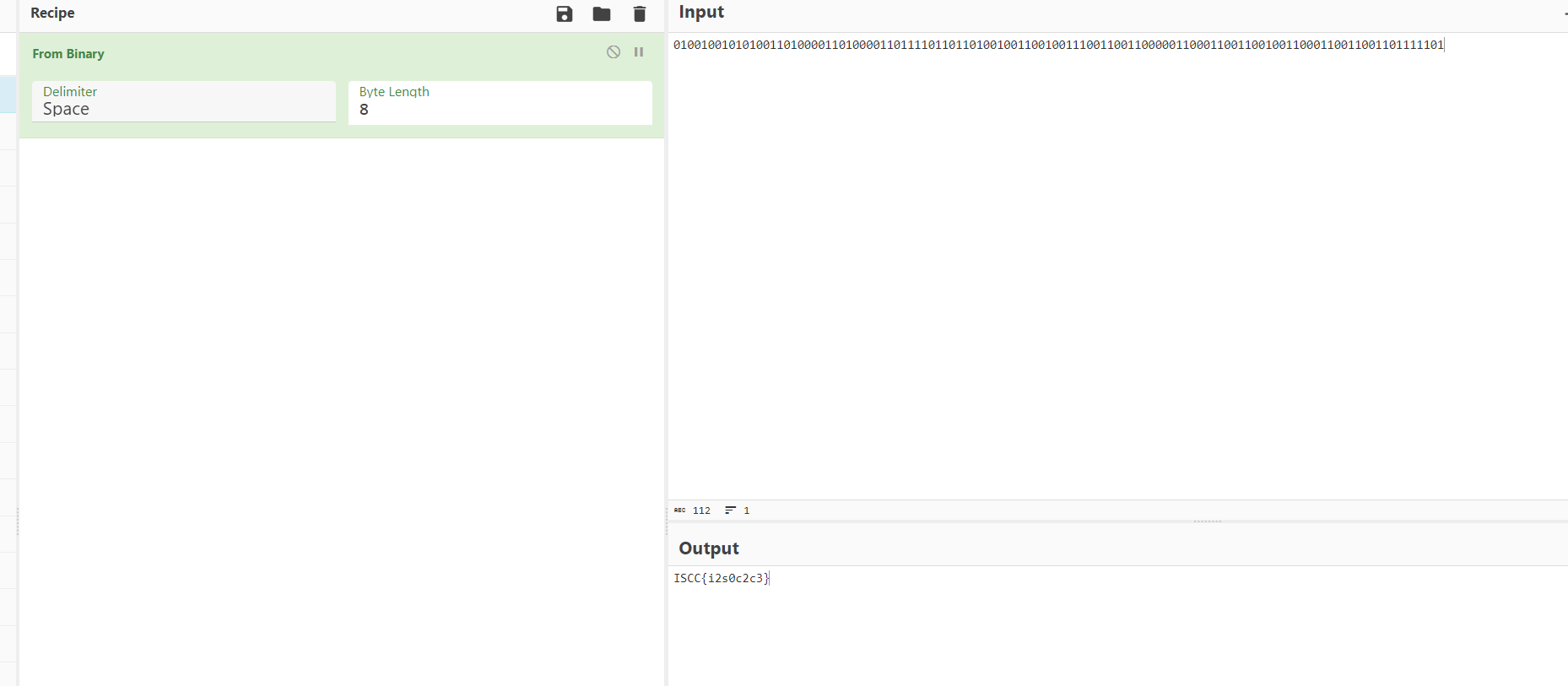The image size is (1568, 686).
Task: Click the ISCC{i2s0c2c3} output text
Action: pyautogui.click(x=722, y=578)
